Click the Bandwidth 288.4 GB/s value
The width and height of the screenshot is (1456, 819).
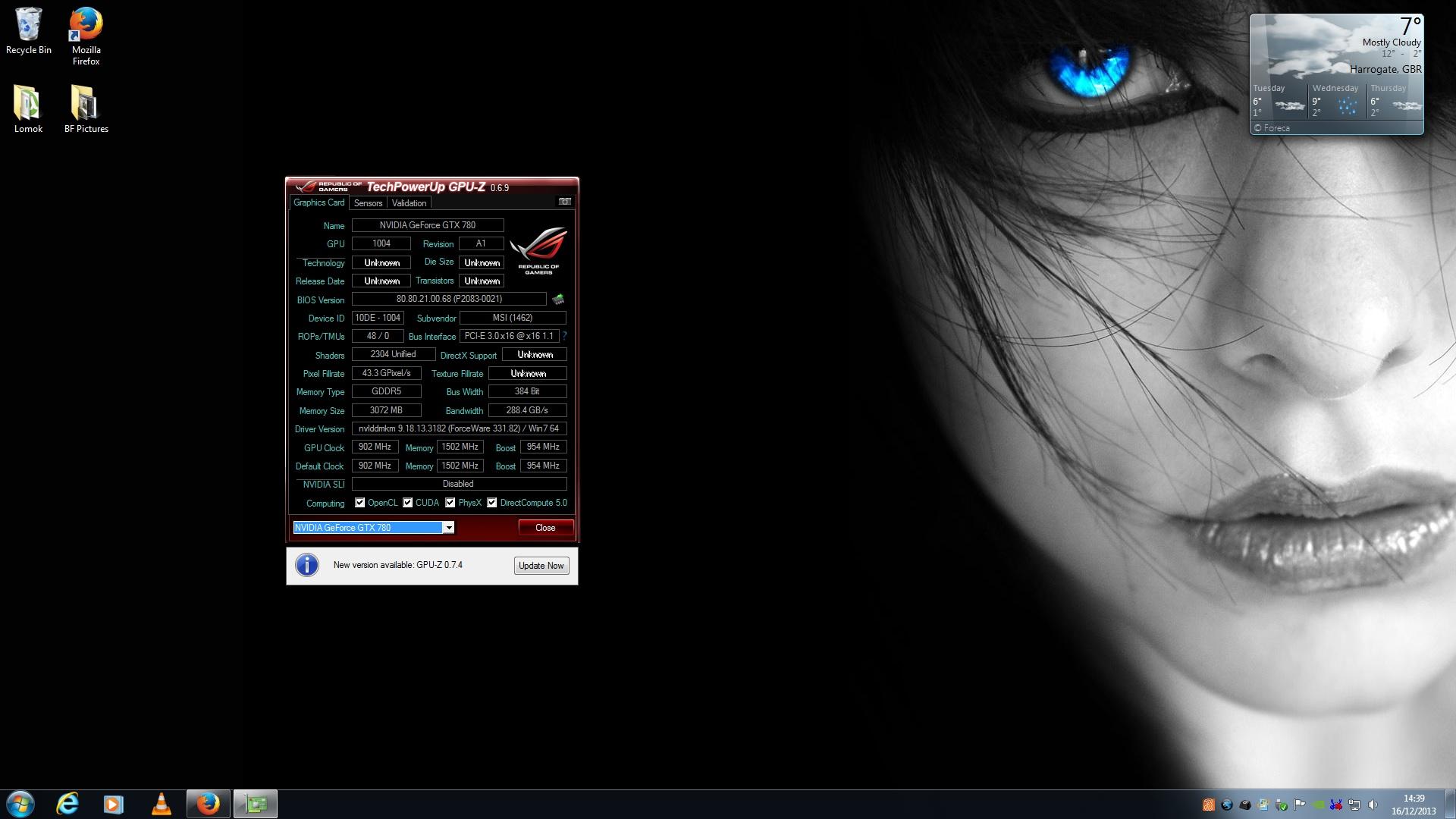527,410
